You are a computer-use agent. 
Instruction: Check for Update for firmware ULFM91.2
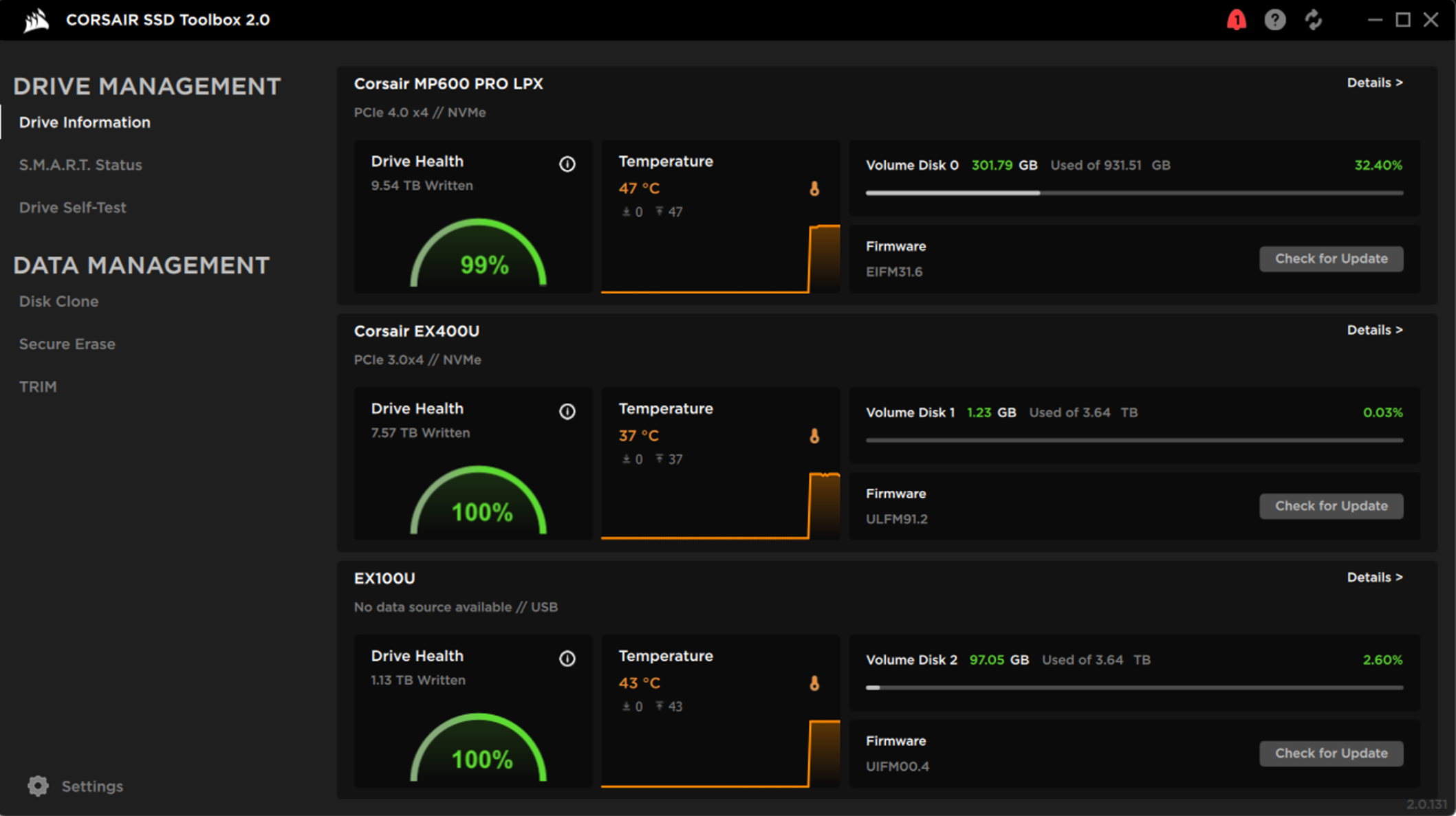tap(1331, 506)
